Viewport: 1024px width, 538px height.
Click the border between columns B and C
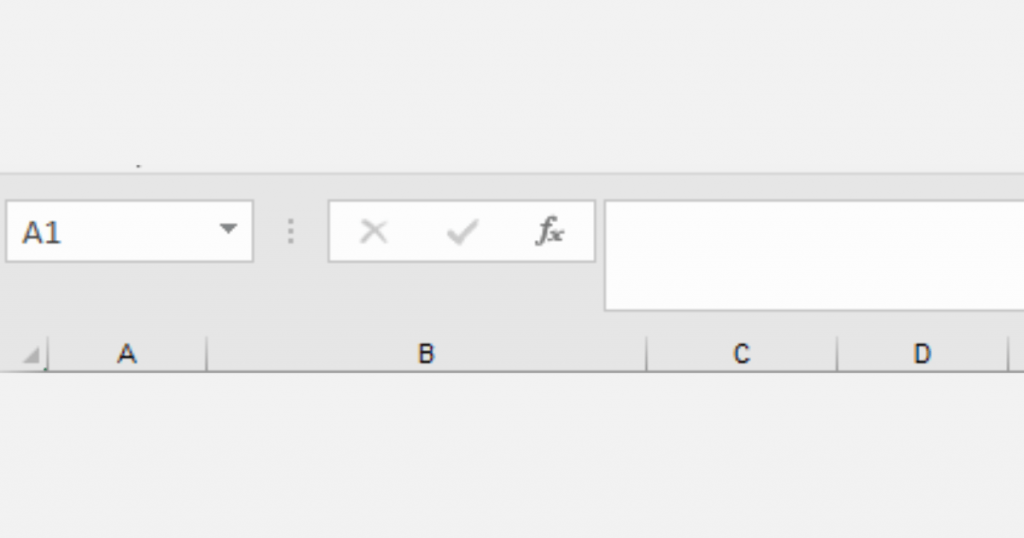(x=646, y=354)
